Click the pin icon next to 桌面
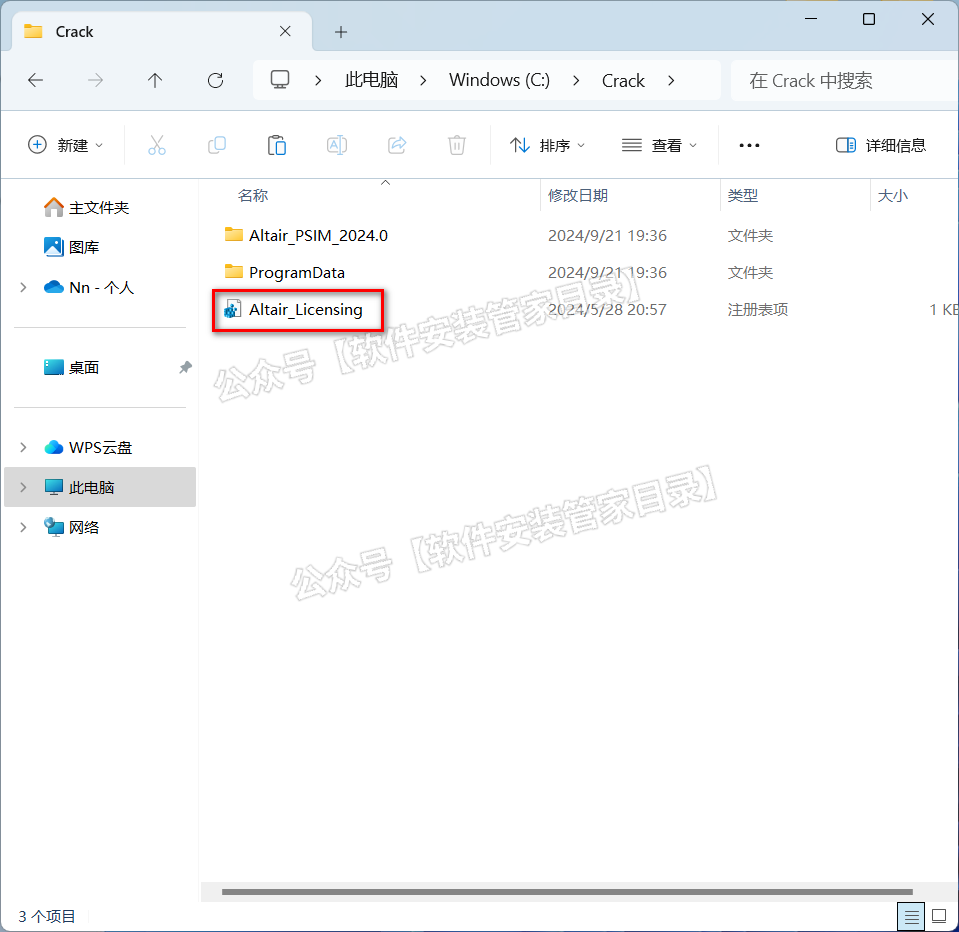 click(185, 367)
